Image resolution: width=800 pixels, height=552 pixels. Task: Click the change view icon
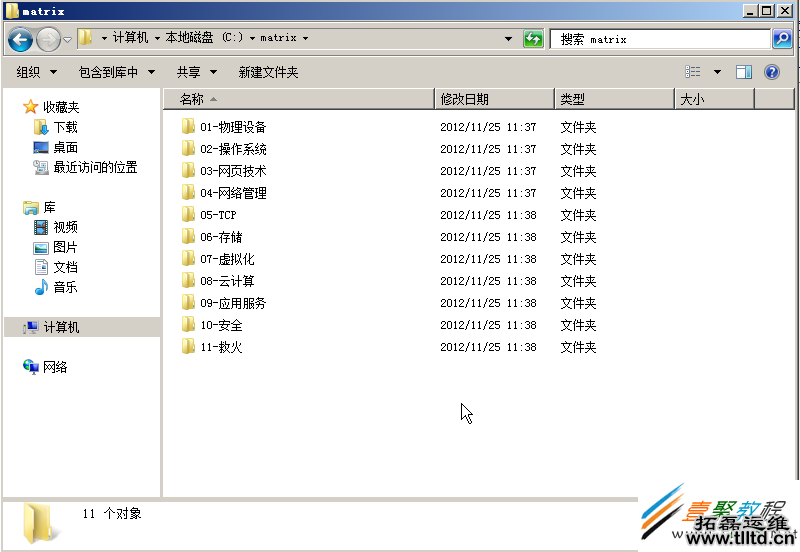(692, 72)
